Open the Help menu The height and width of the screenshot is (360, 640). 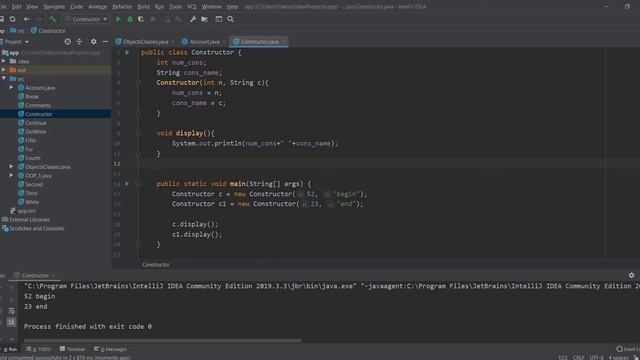coord(232,7)
